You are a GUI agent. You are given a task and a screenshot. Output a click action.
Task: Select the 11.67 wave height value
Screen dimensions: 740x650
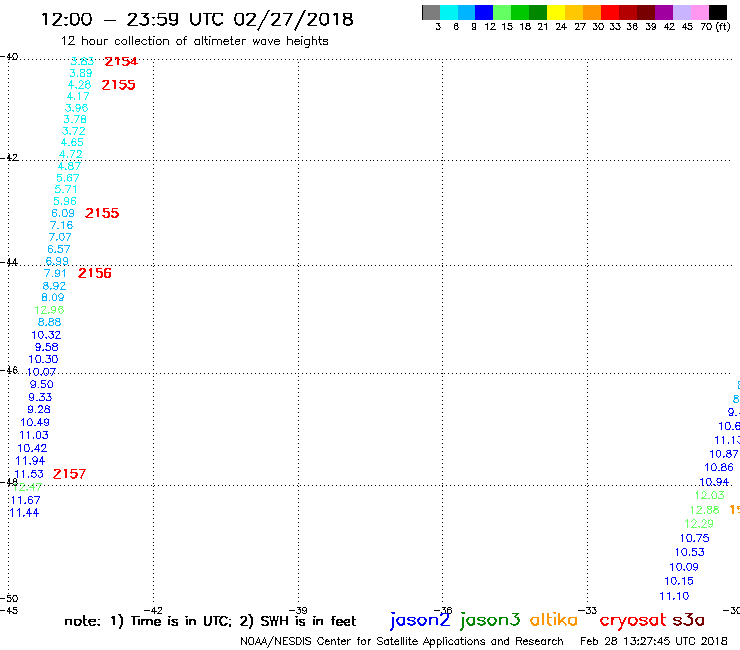click(x=25, y=500)
